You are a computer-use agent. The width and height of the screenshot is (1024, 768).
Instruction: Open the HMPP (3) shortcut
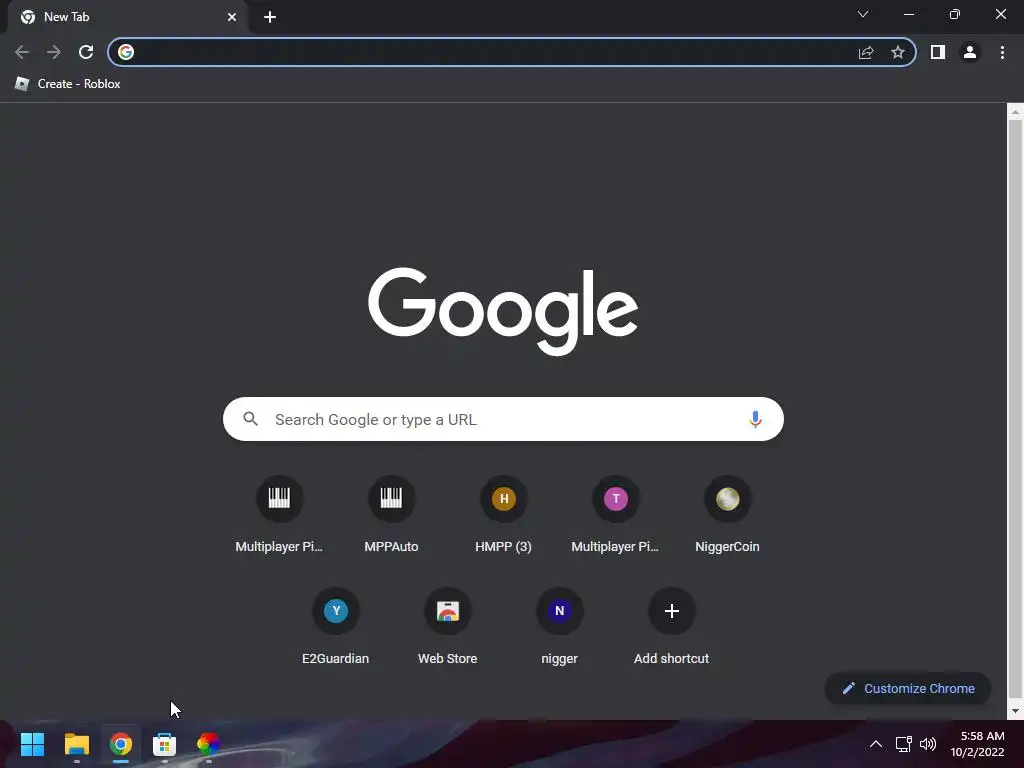504,515
